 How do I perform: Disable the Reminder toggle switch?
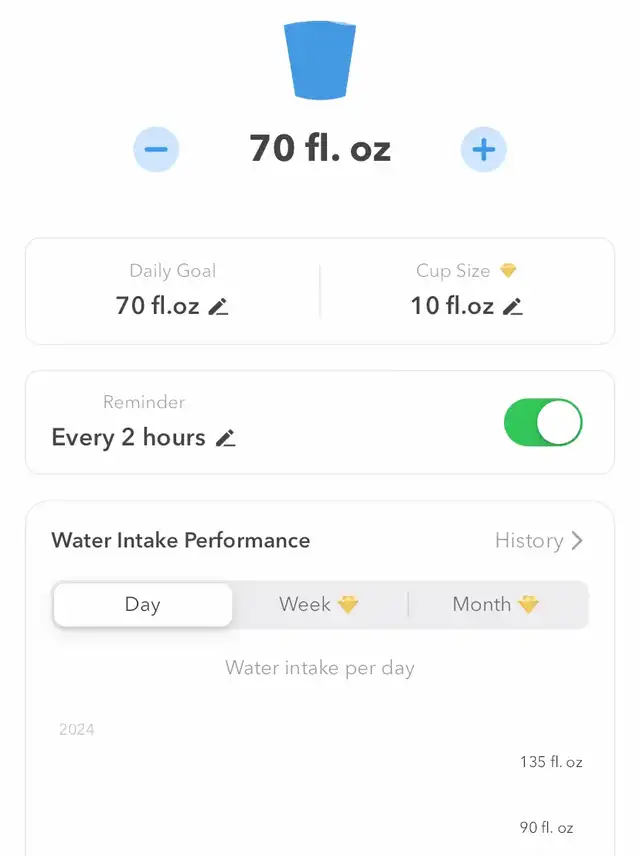tap(543, 422)
